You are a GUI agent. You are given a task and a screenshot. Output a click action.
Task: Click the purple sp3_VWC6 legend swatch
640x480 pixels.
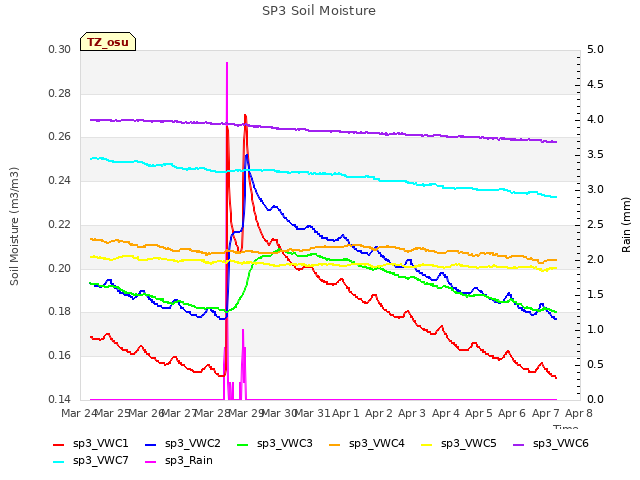519,445
